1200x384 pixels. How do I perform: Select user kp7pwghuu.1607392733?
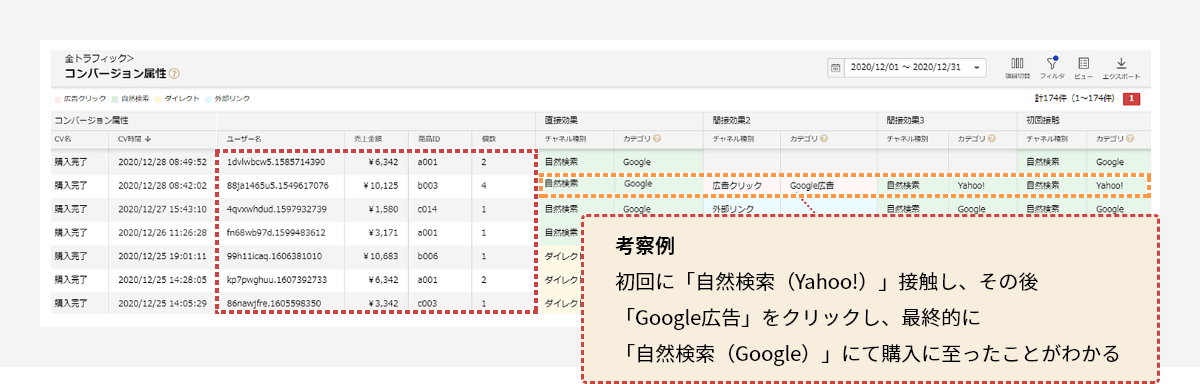coord(276,279)
